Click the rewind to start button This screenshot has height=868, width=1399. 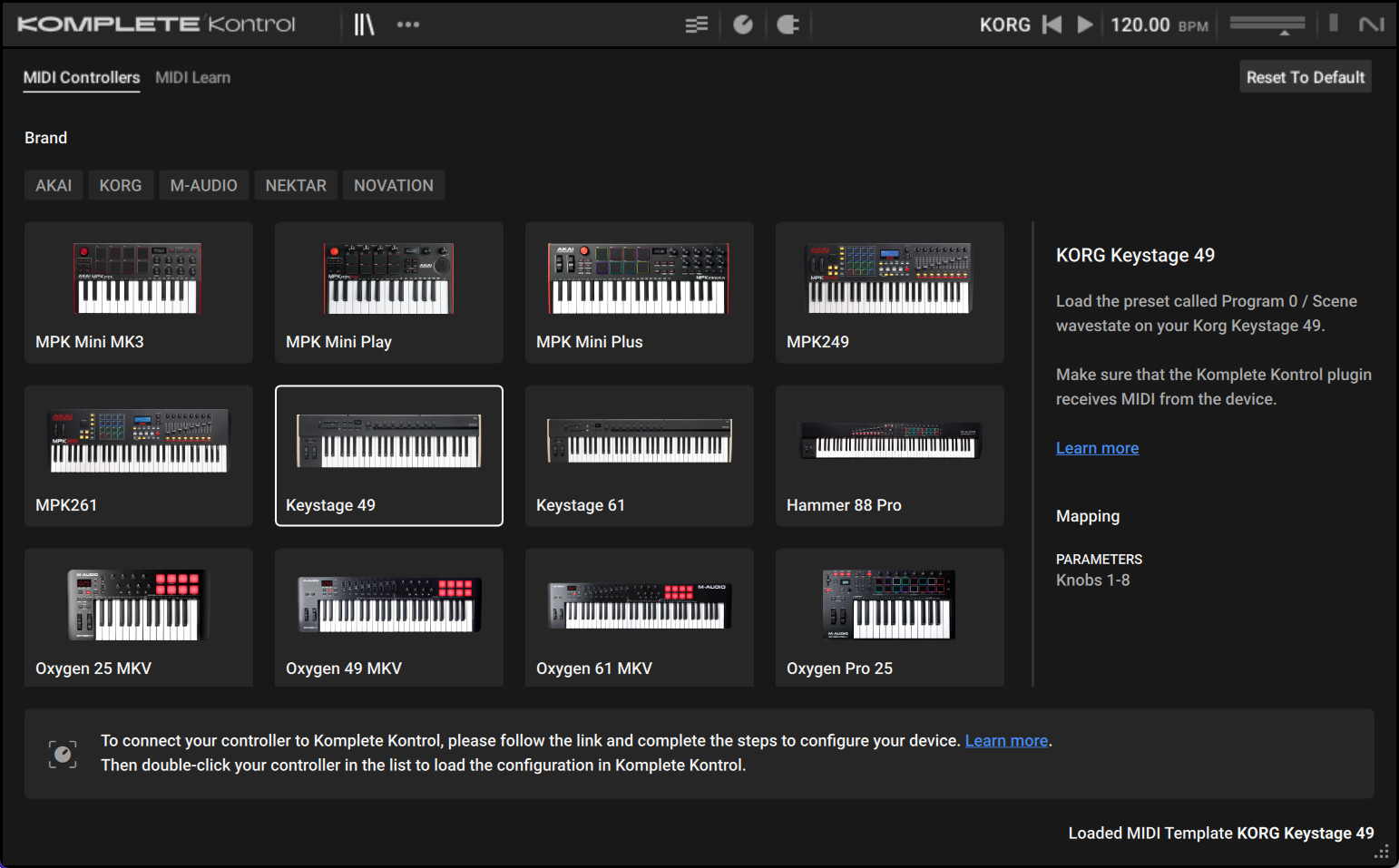(1052, 24)
